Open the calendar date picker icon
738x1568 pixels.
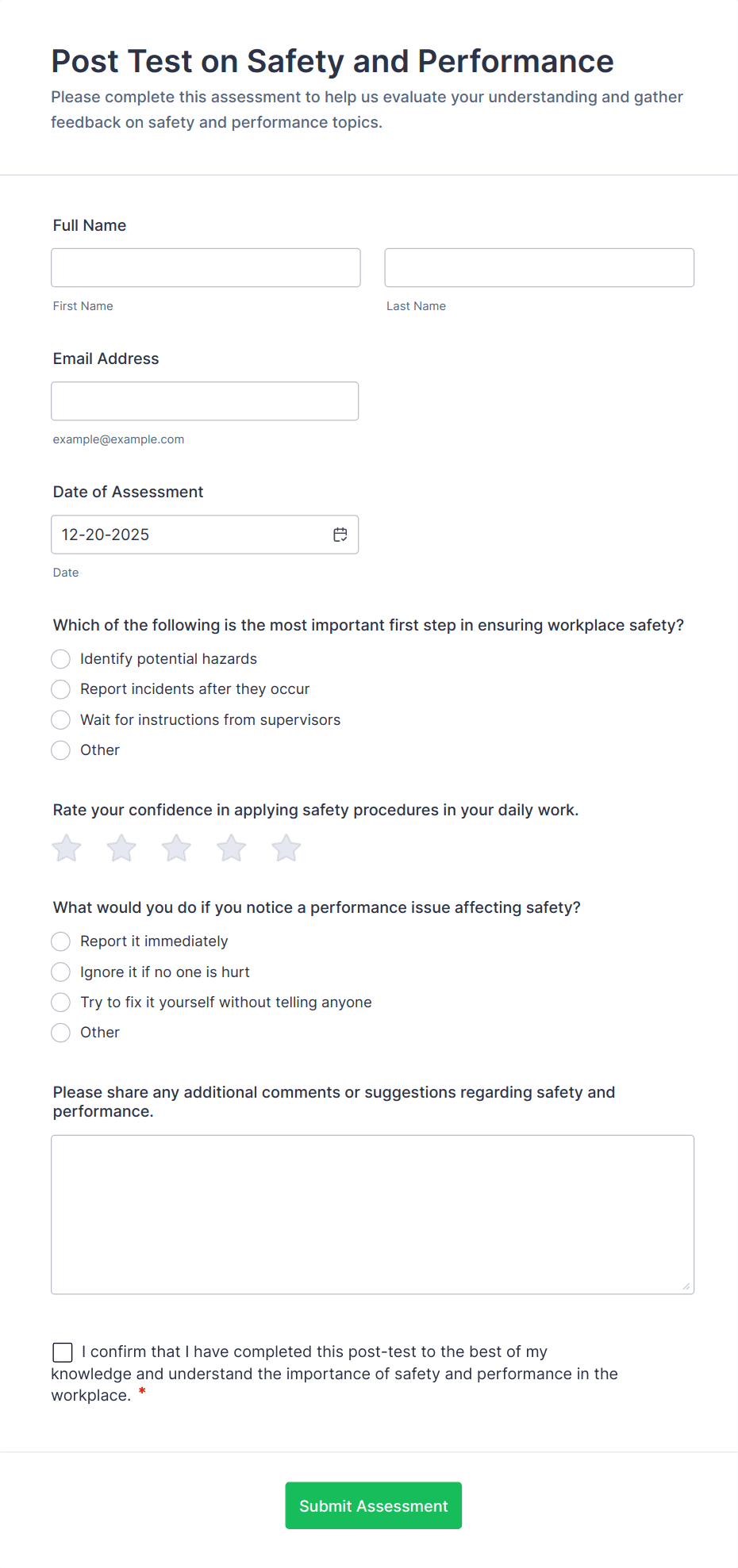pos(340,534)
